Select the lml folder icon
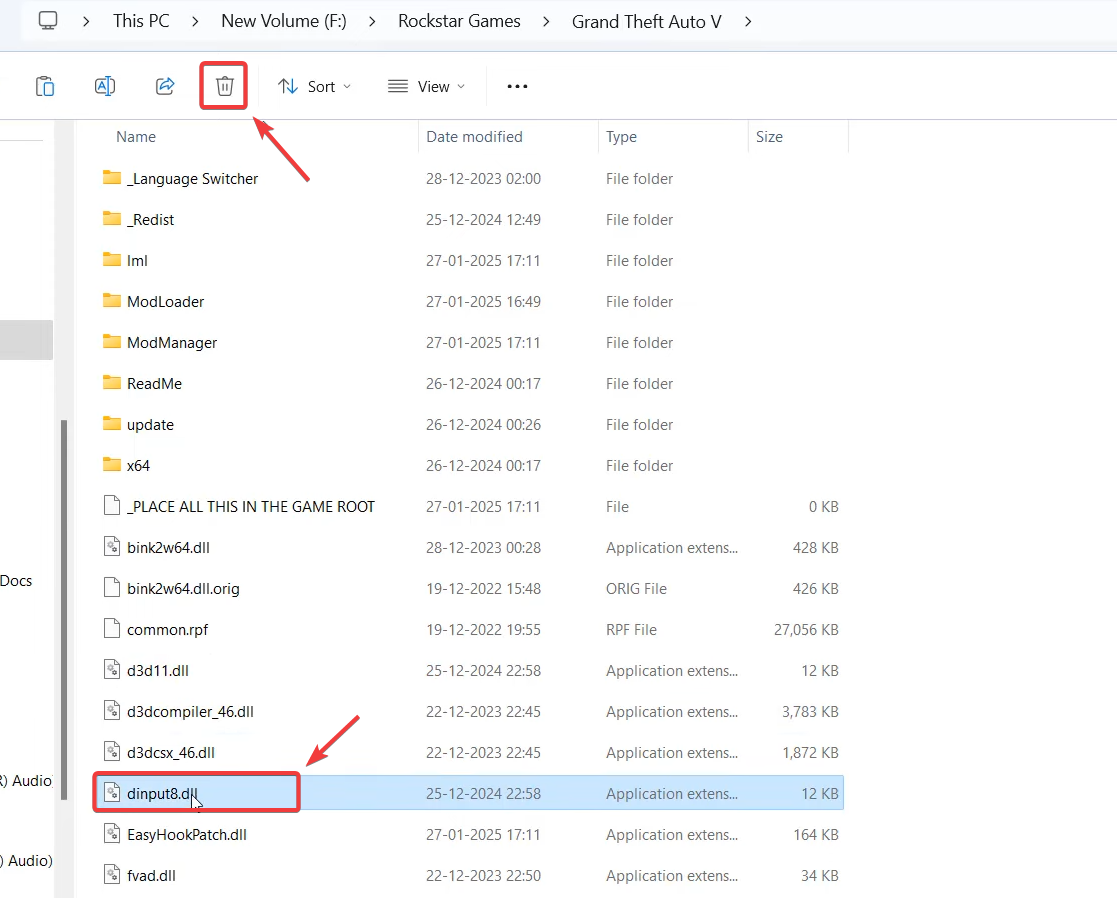This screenshot has width=1117, height=898. (x=112, y=259)
